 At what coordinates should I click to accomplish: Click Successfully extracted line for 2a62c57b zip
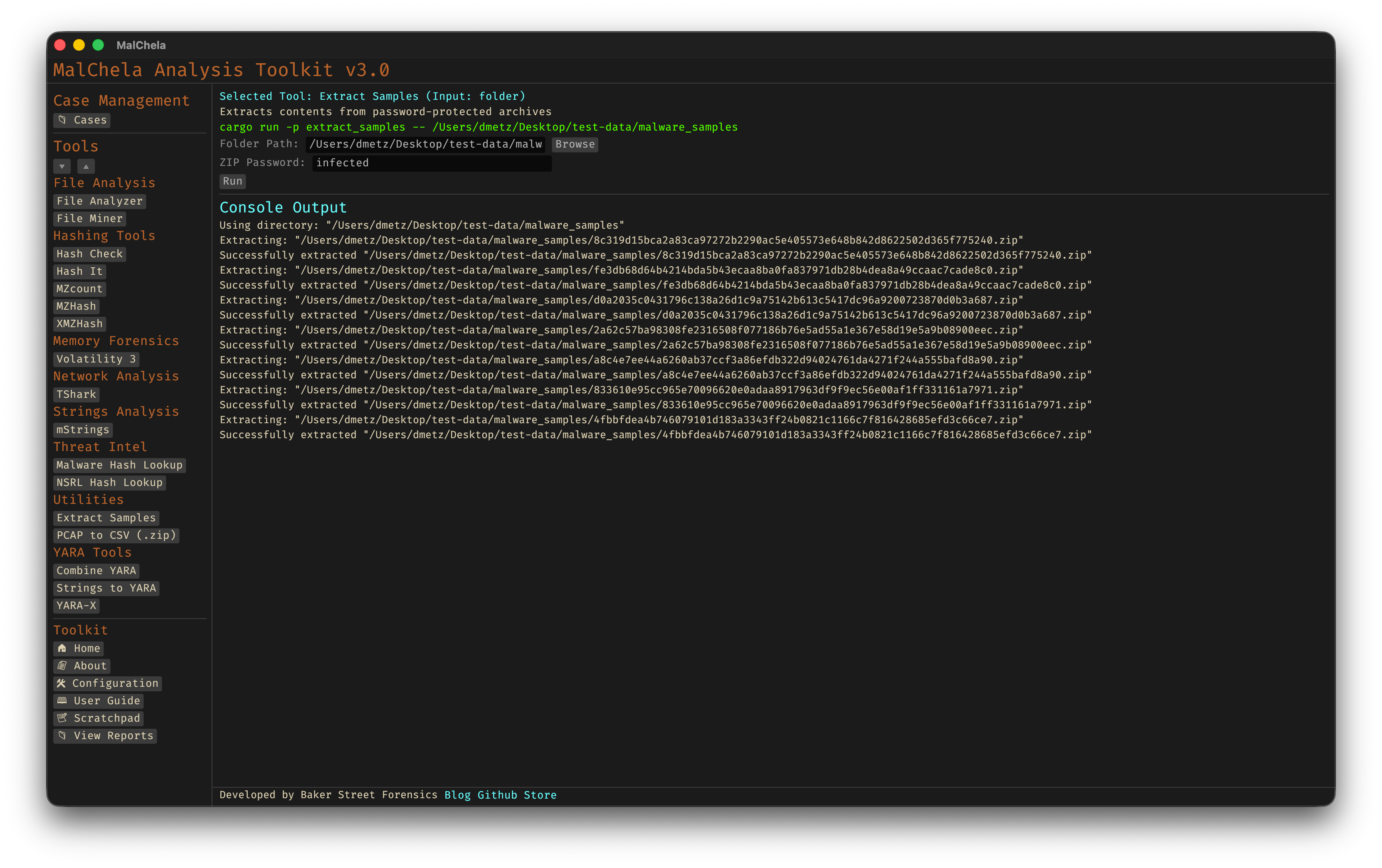point(655,345)
